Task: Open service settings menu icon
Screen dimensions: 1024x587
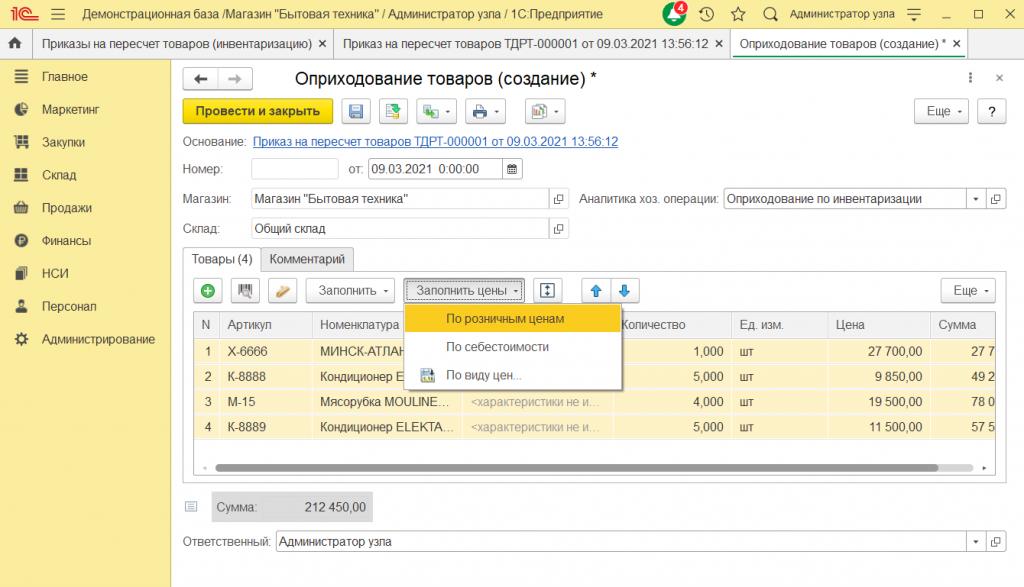Action: [x=914, y=14]
